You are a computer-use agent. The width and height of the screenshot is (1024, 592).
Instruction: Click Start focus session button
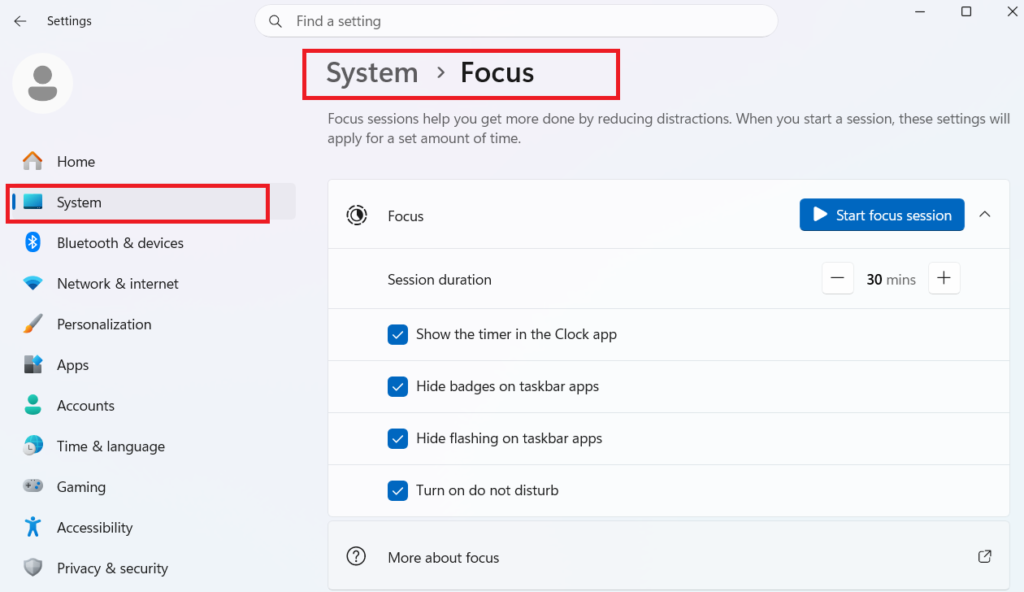[x=882, y=215]
